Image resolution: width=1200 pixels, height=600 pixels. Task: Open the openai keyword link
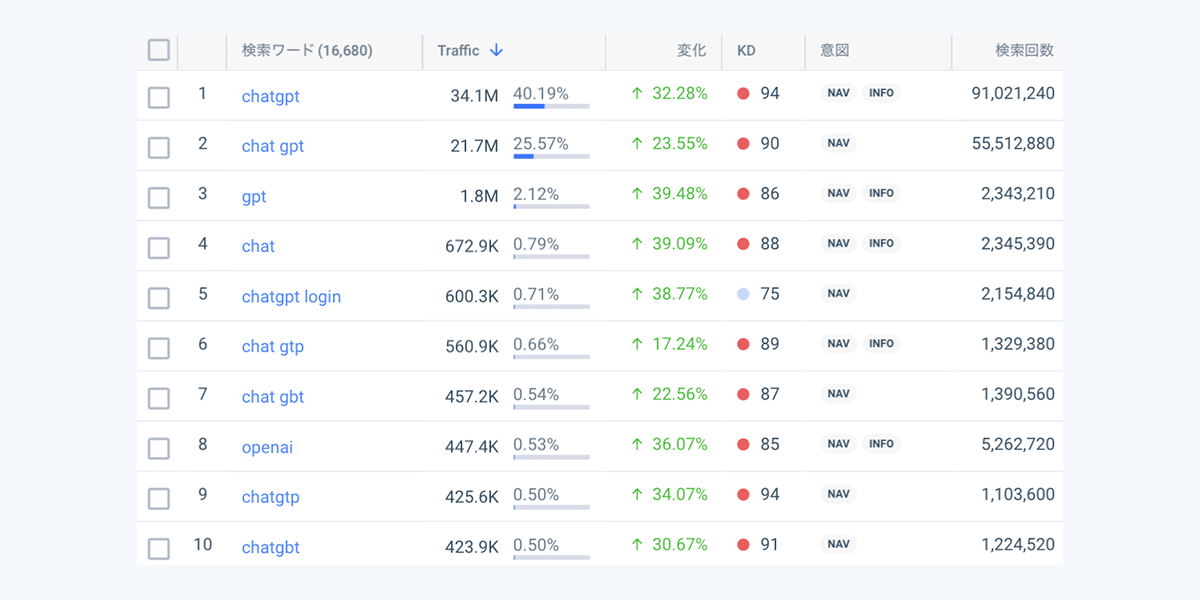(x=268, y=447)
